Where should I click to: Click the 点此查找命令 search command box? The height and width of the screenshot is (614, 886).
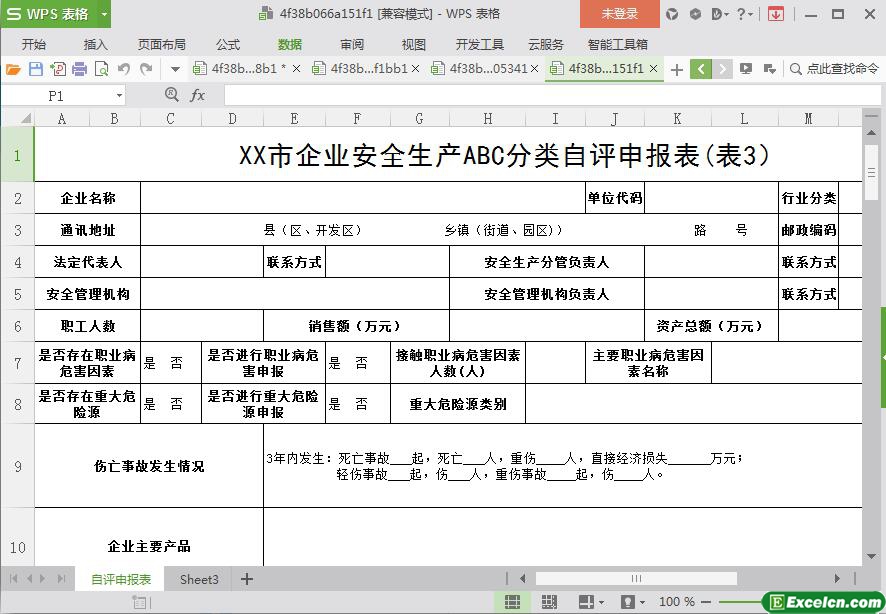(x=834, y=69)
